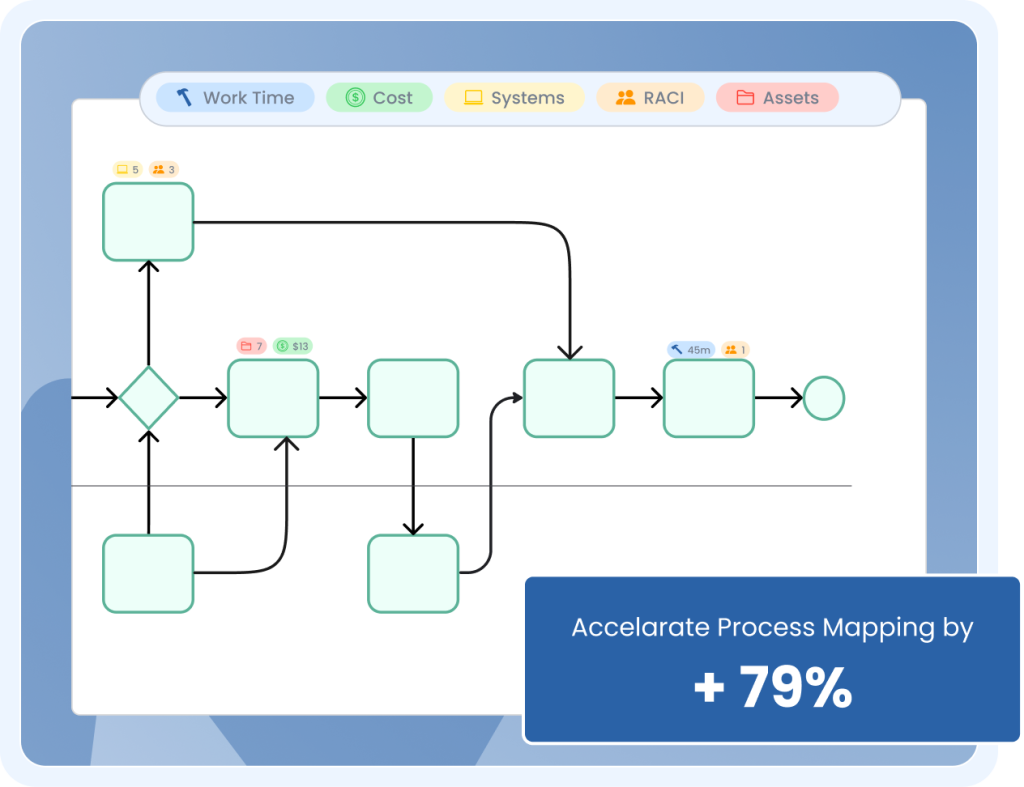Click the assets badge showing 7
This screenshot has width=1024, height=787.
[251, 346]
